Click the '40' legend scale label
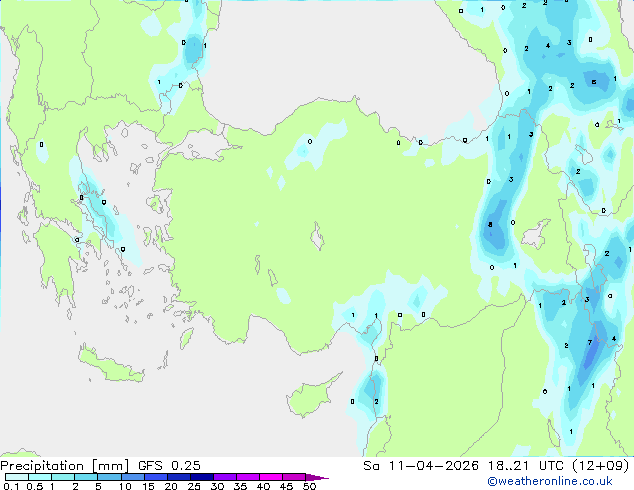The height and width of the screenshot is (490, 634). 263,486
